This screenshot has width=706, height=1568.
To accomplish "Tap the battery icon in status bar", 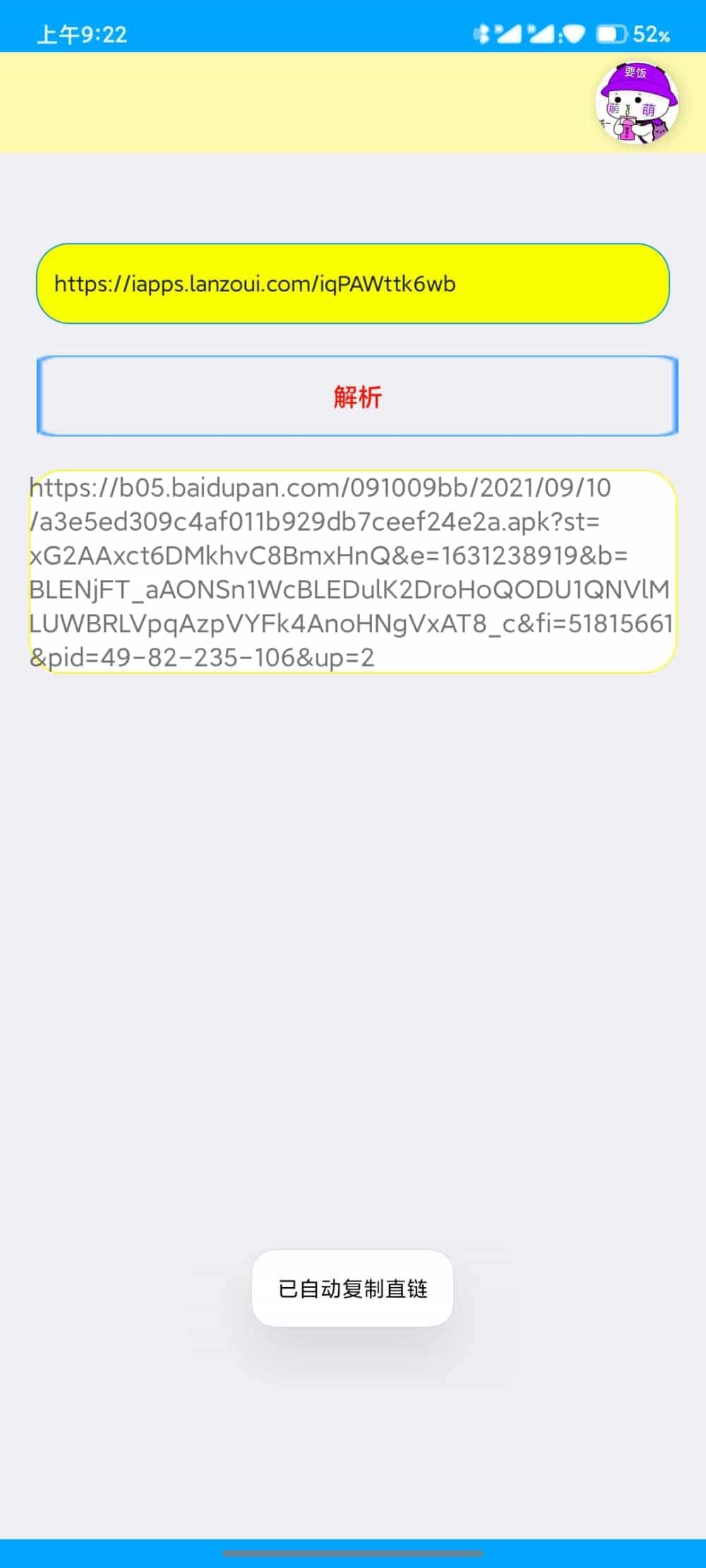I will 611,34.
